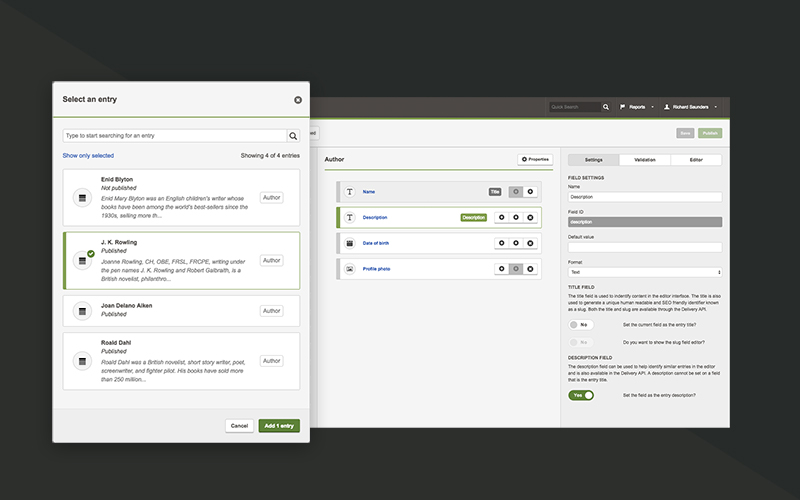
Task: Deselect the green check on J. K. Rowling
Action: point(91,254)
